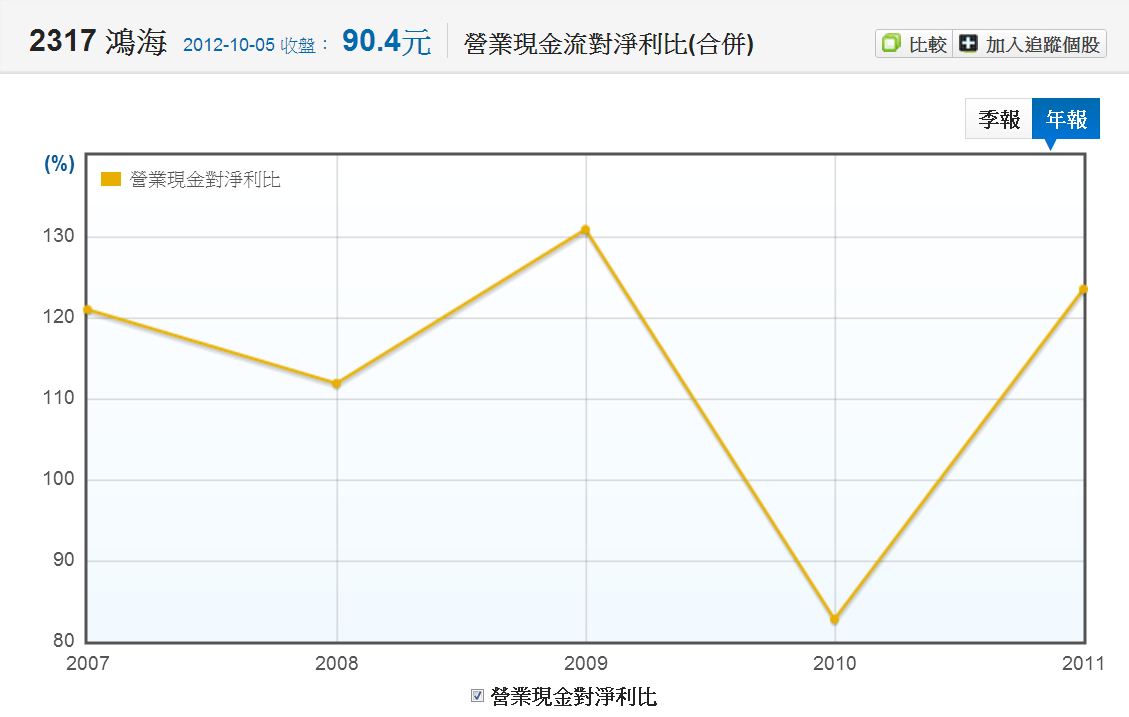Image resolution: width=1129 pixels, height=717 pixels.
Task: Click the 2009 peak data point
Action: [x=585, y=230]
